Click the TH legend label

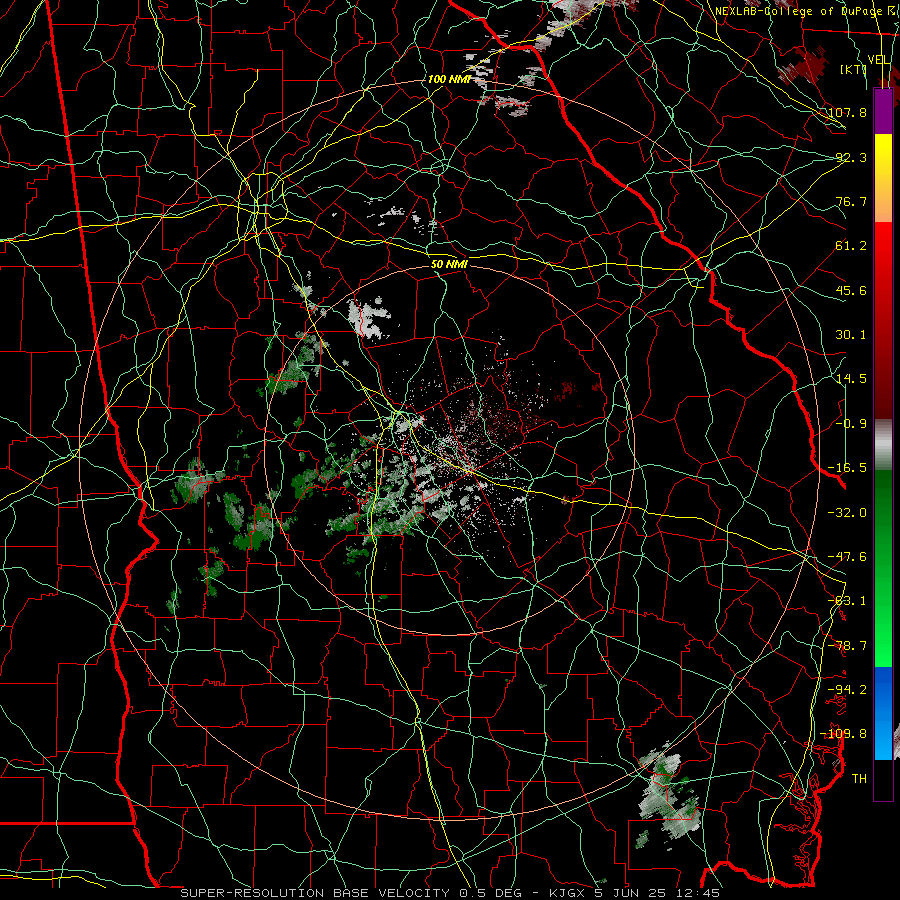click(x=859, y=779)
